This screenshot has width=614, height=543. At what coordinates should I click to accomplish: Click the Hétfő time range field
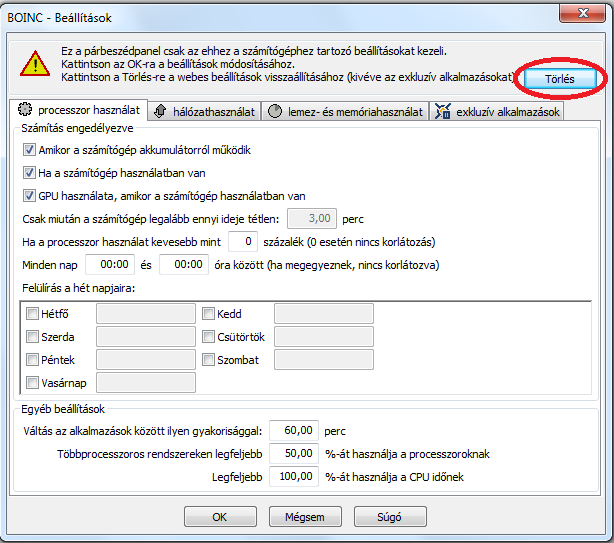[x=146, y=314]
